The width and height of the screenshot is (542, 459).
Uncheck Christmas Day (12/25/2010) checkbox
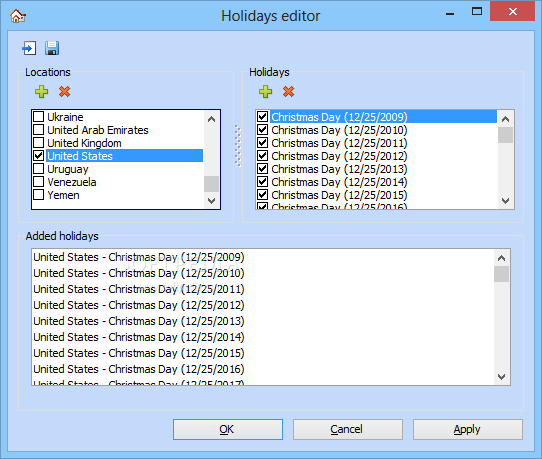(x=262, y=130)
